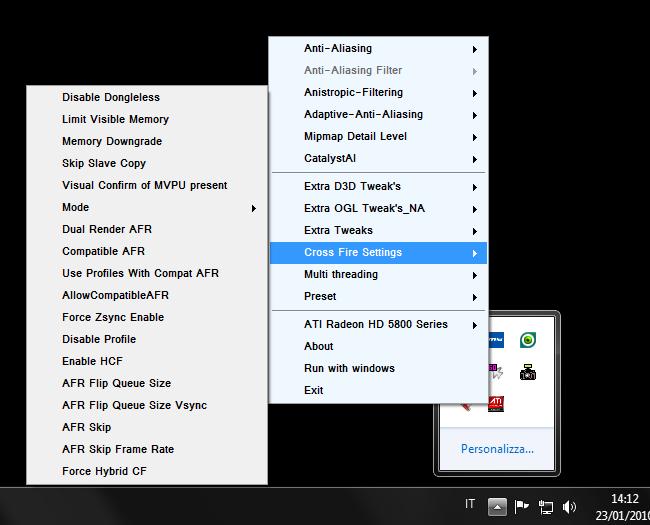Open the red ATI tray icon
The width and height of the screenshot is (650, 525).
(x=496, y=404)
